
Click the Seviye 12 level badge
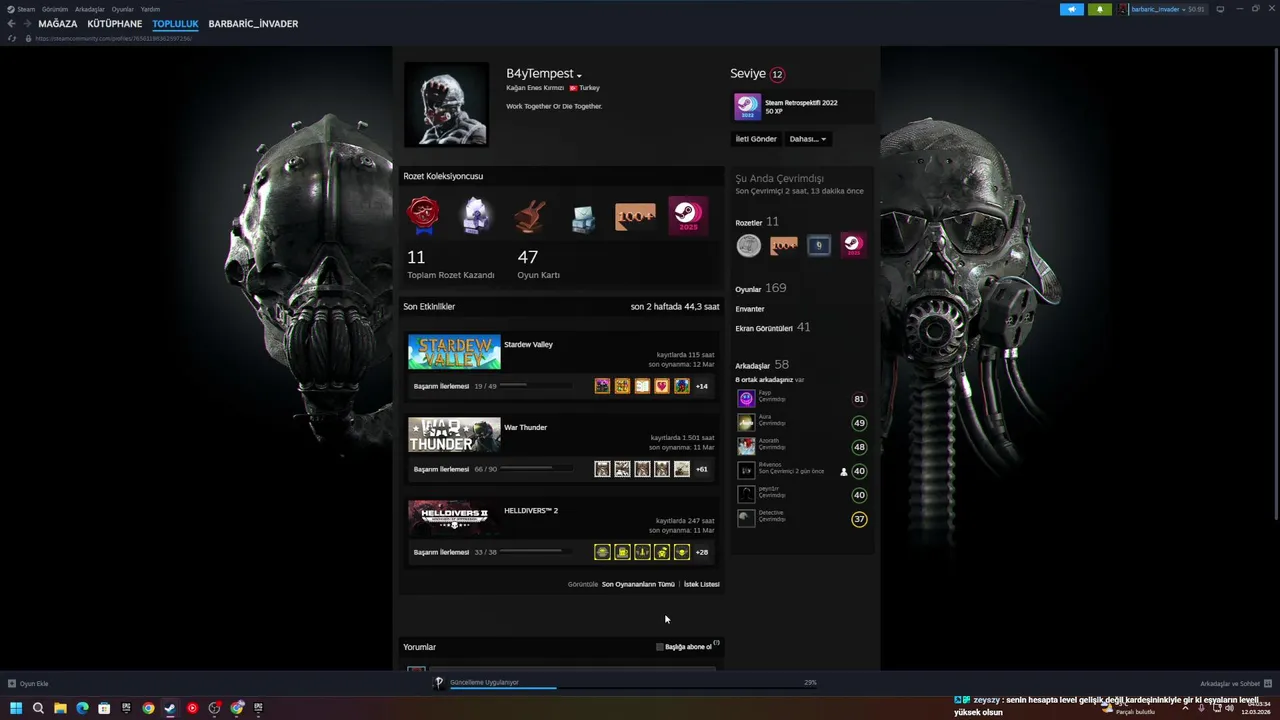click(x=777, y=74)
